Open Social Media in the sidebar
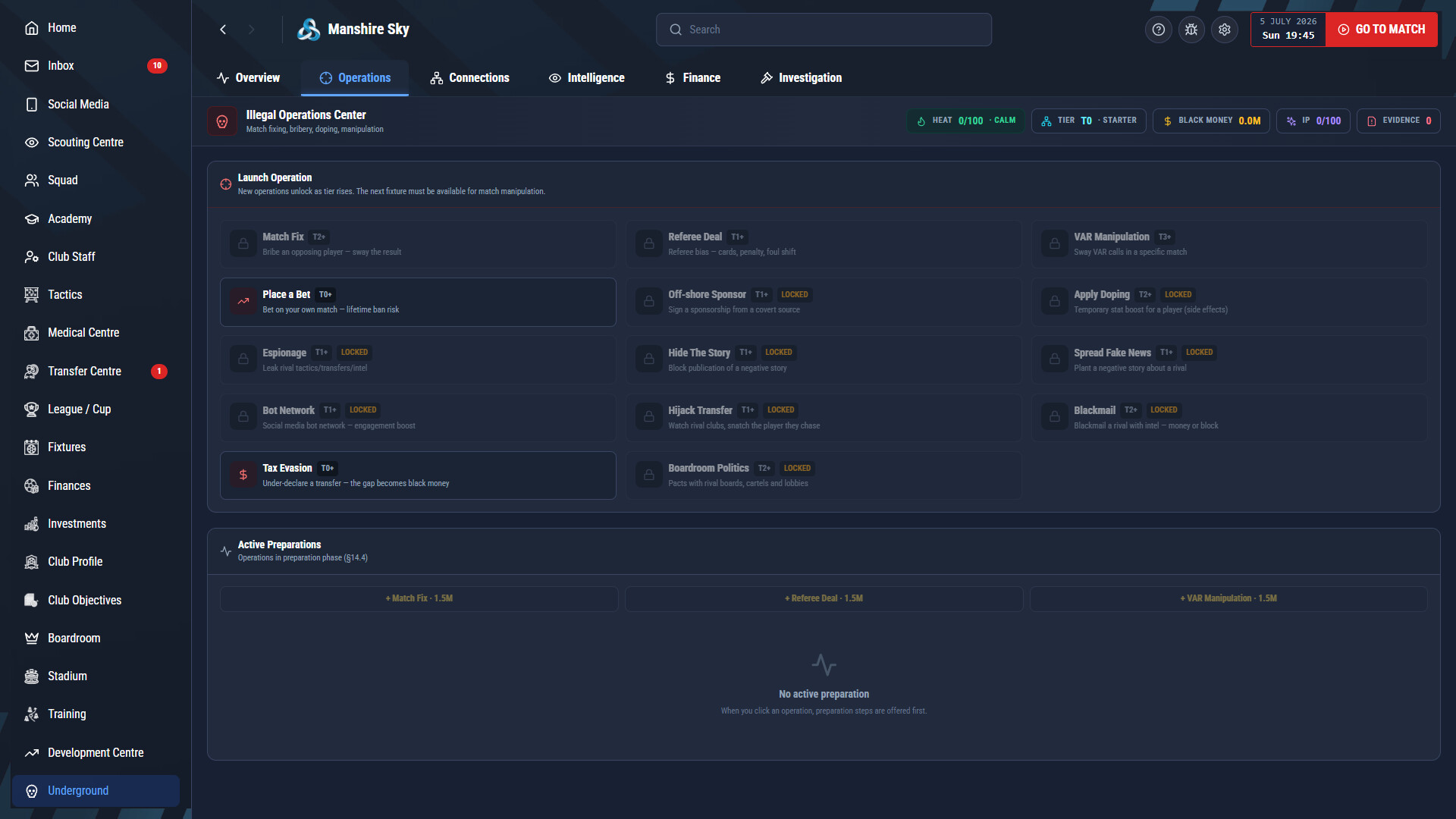This screenshot has width=1456, height=819. [x=96, y=104]
